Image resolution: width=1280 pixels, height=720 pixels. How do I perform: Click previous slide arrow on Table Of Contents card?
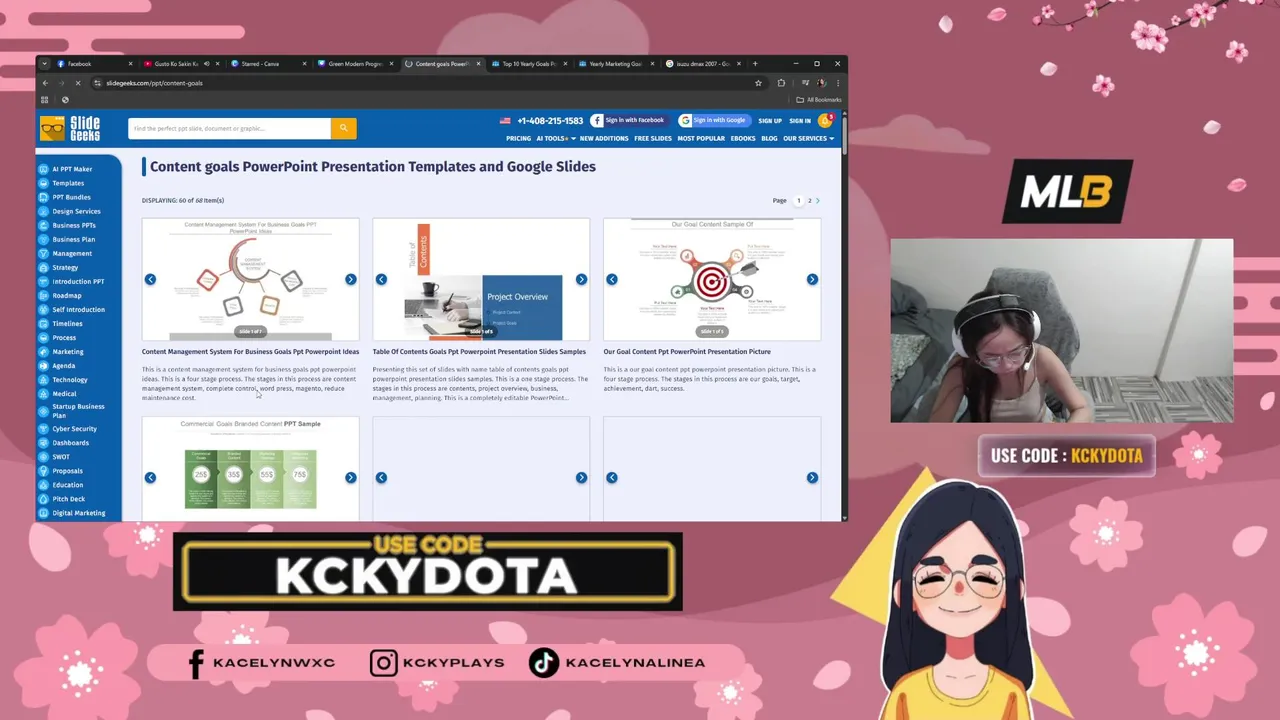click(x=381, y=279)
